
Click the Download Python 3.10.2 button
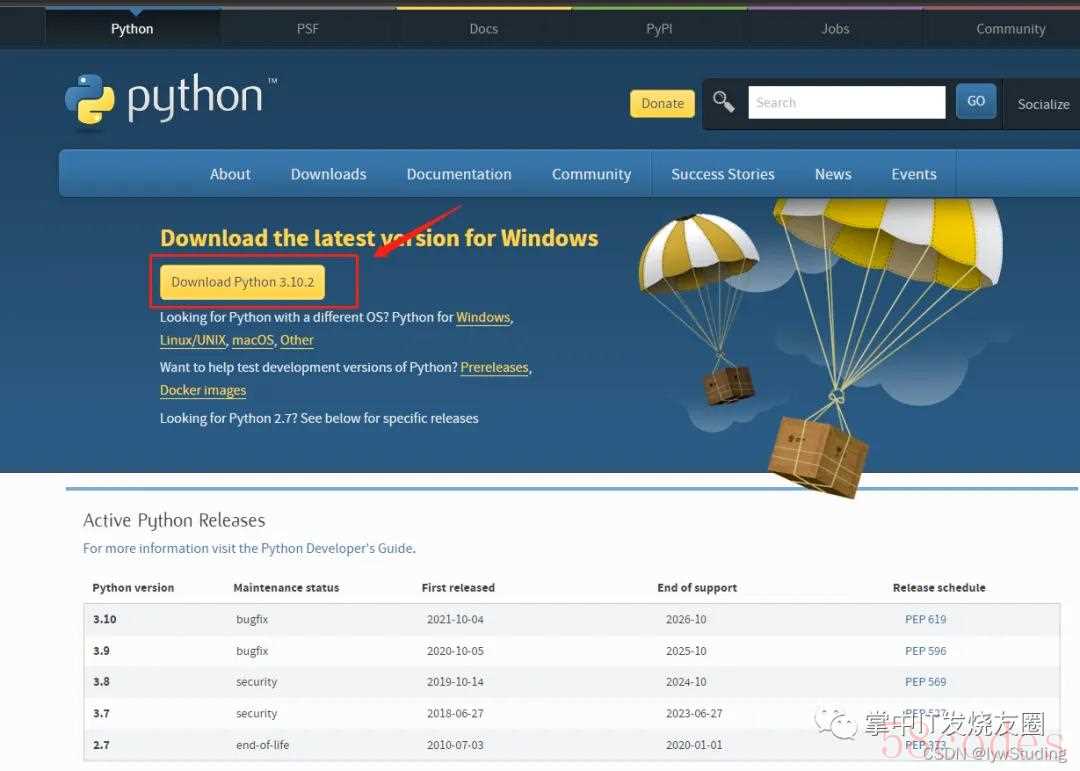point(242,282)
